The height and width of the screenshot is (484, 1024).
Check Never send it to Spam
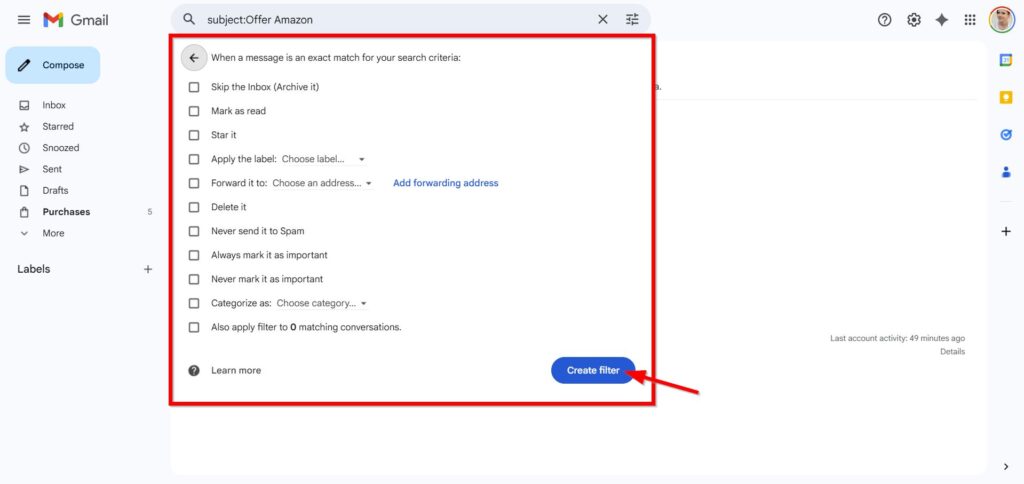[x=194, y=231]
